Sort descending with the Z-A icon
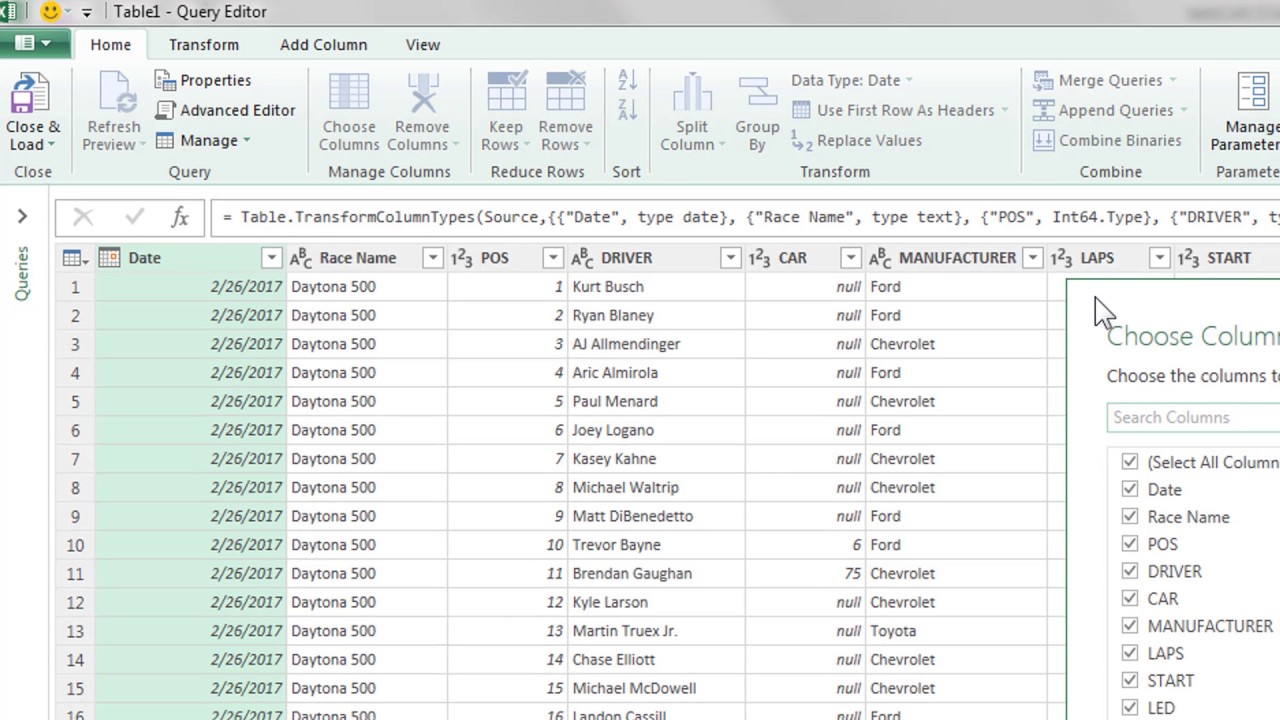 click(627, 110)
